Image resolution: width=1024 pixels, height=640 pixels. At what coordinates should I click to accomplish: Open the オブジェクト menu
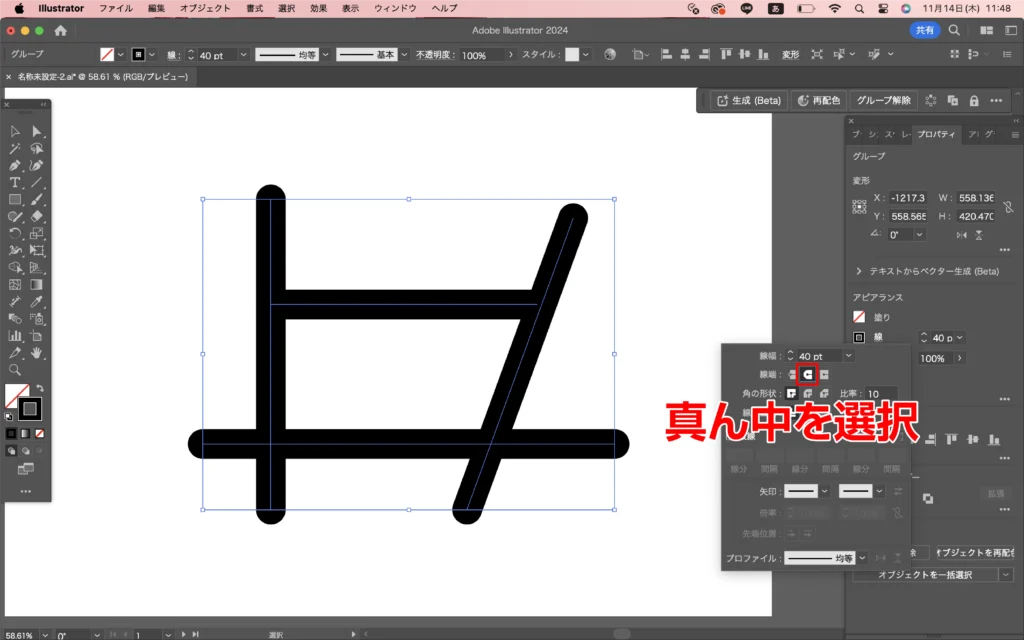pos(204,8)
